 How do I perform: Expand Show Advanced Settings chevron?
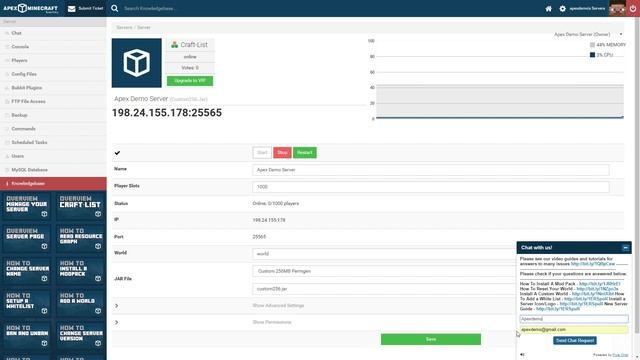click(117, 306)
